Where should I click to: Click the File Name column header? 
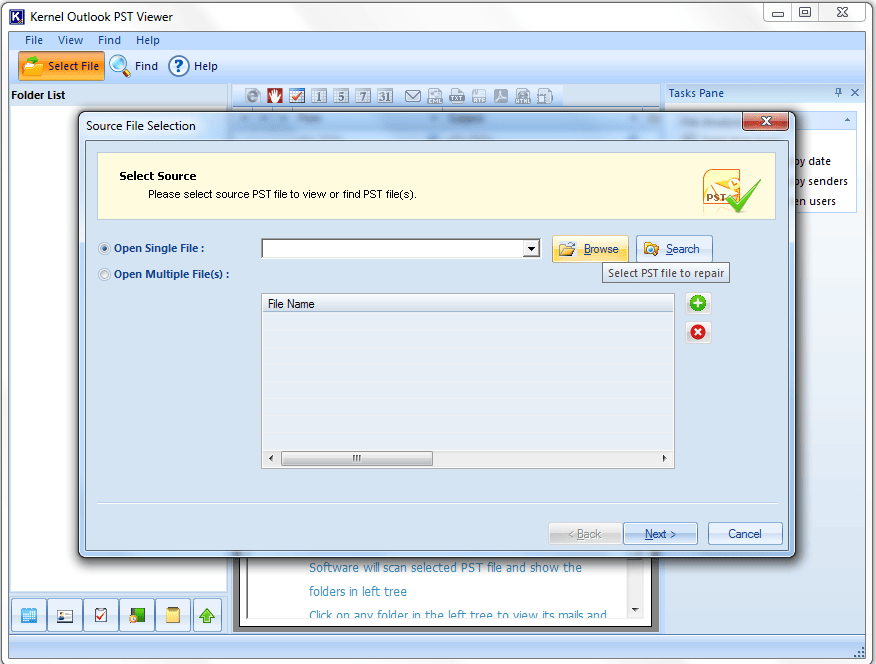[468, 304]
